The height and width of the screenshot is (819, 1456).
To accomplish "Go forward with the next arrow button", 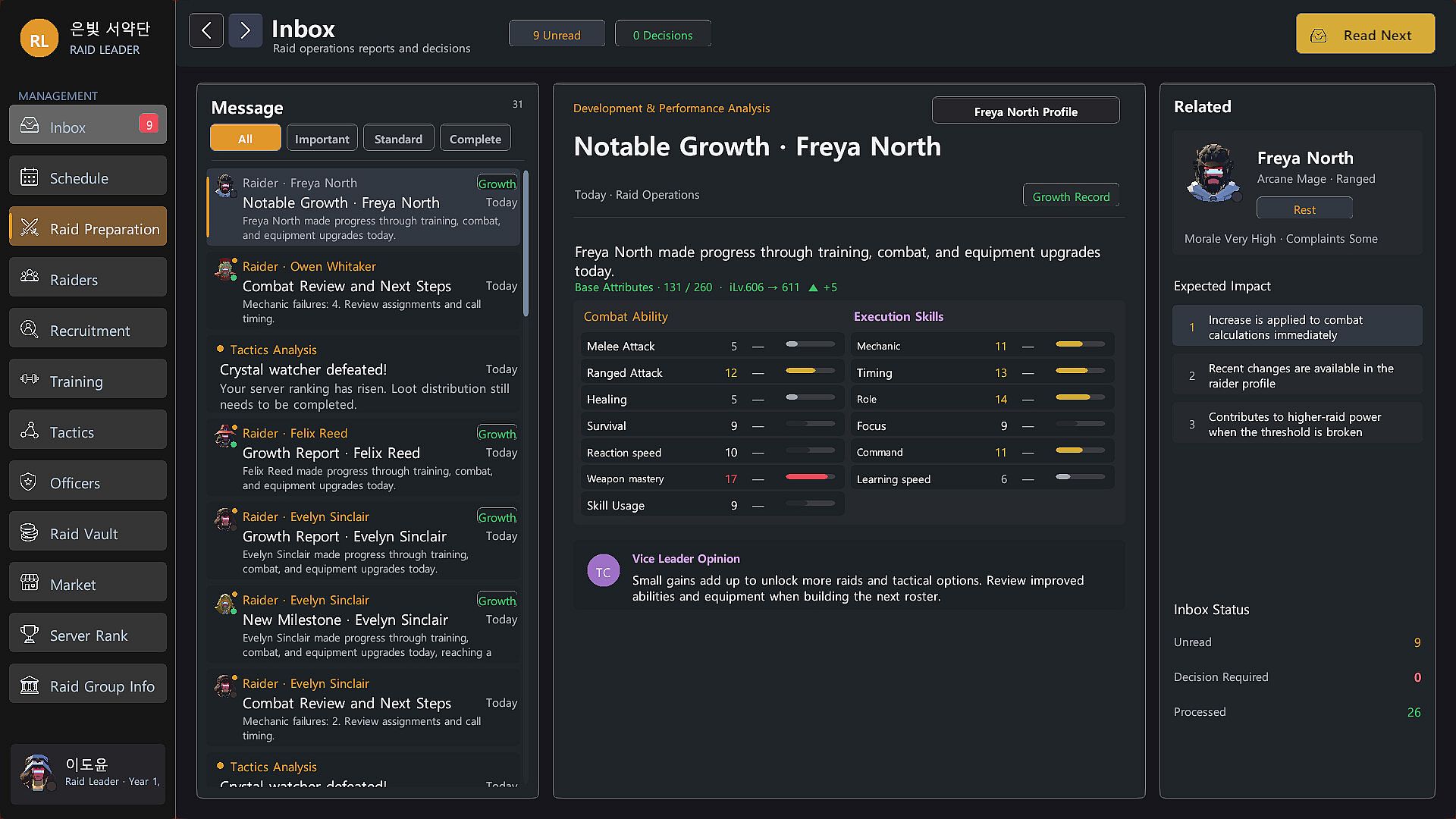I will [245, 30].
